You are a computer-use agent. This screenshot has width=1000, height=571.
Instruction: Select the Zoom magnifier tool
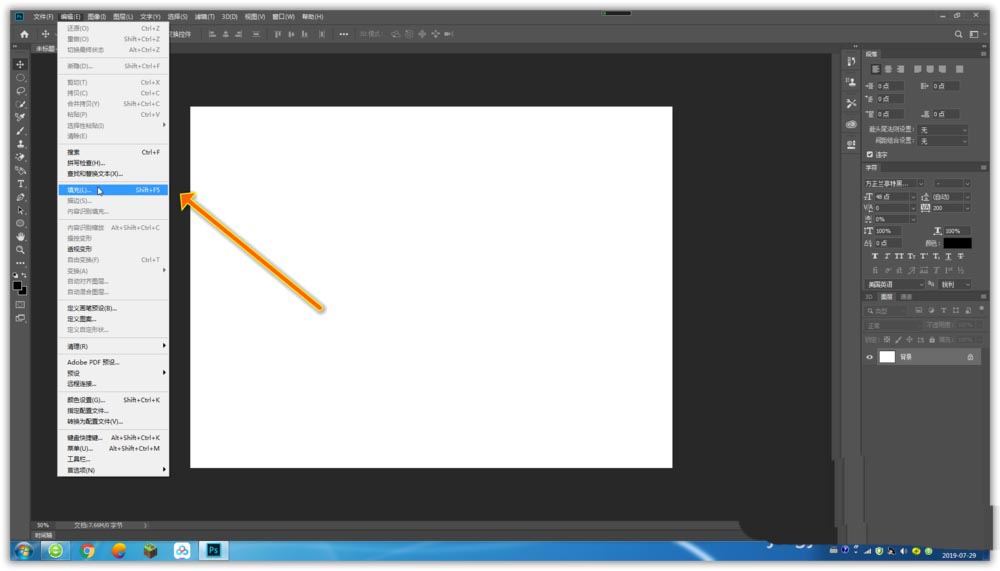(x=20, y=250)
